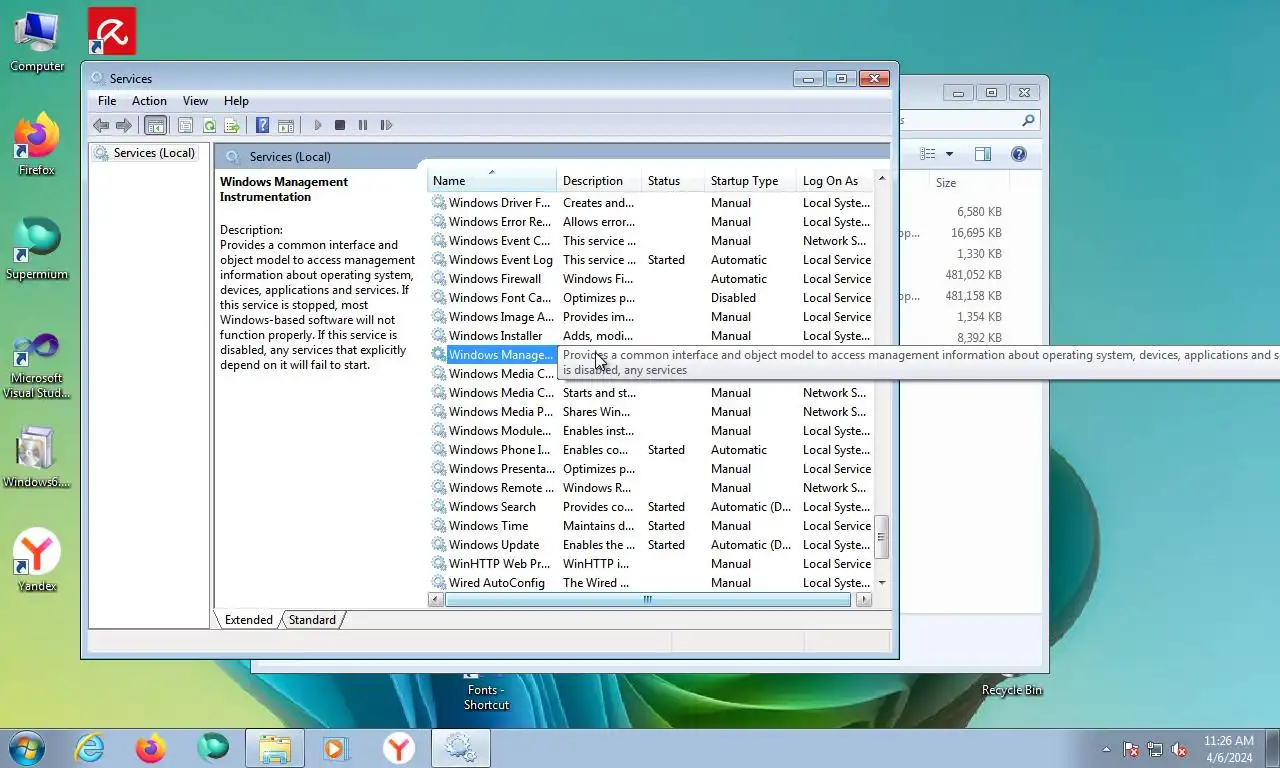1280x768 pixels.
Task: Select the Windows Remote ... service
Action: point(651,488)
